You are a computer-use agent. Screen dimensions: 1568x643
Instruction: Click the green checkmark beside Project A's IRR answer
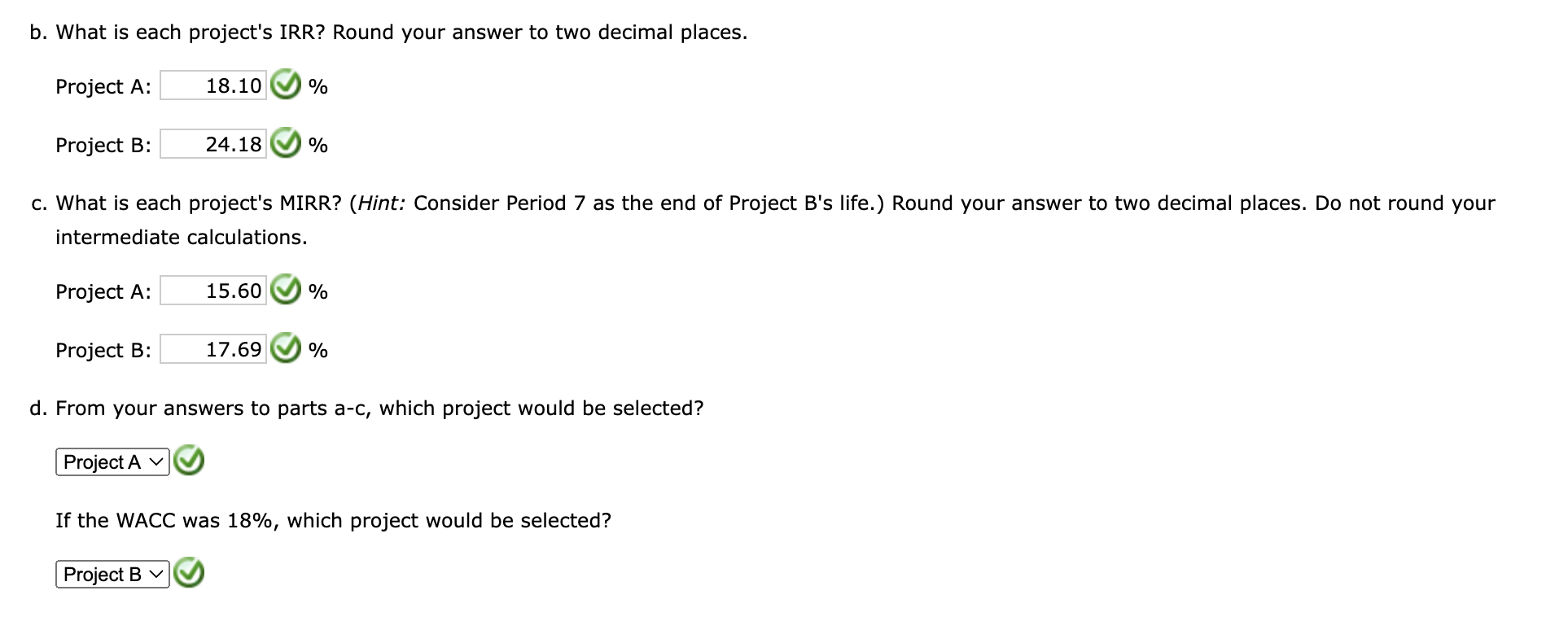tap(287, 84)
